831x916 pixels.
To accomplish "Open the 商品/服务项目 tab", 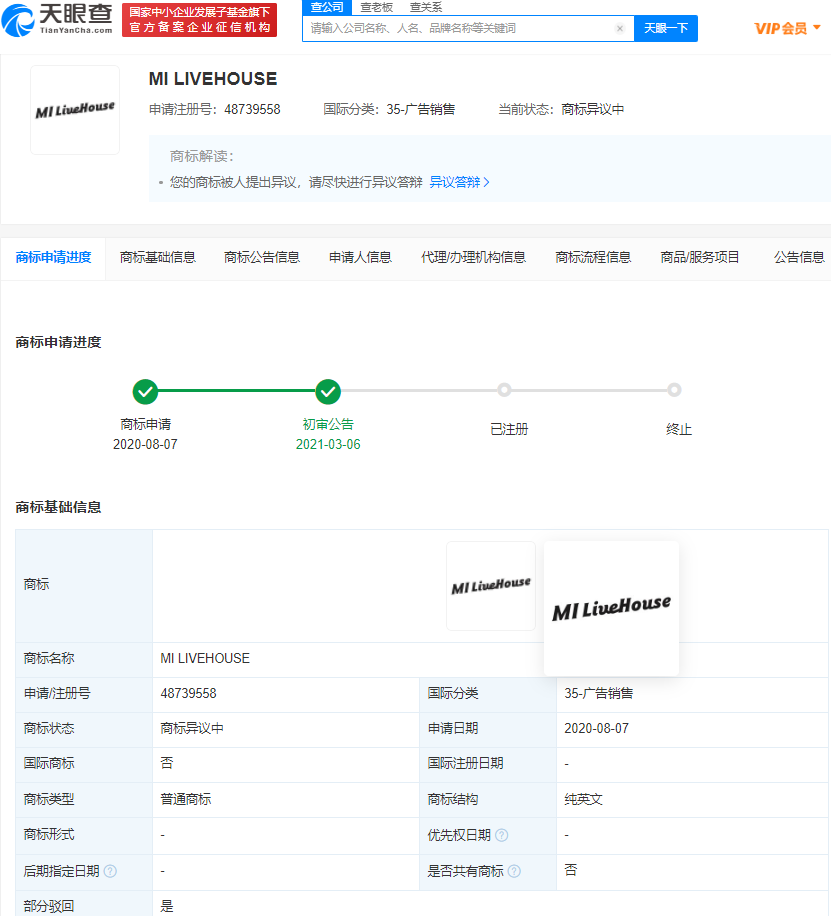I will pyautogui.click(x=700, y=258).
